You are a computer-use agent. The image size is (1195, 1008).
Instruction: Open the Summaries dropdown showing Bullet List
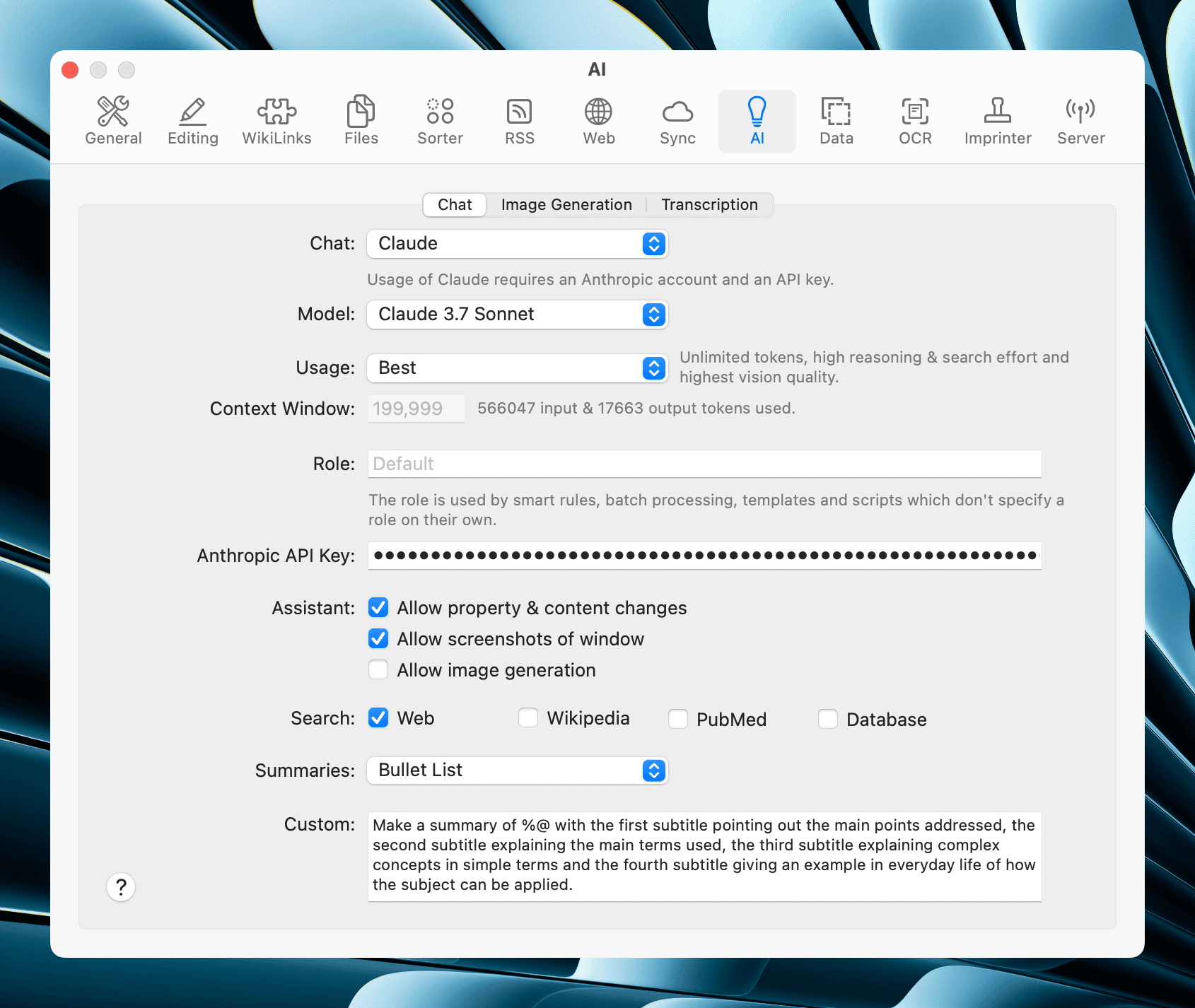518,770
